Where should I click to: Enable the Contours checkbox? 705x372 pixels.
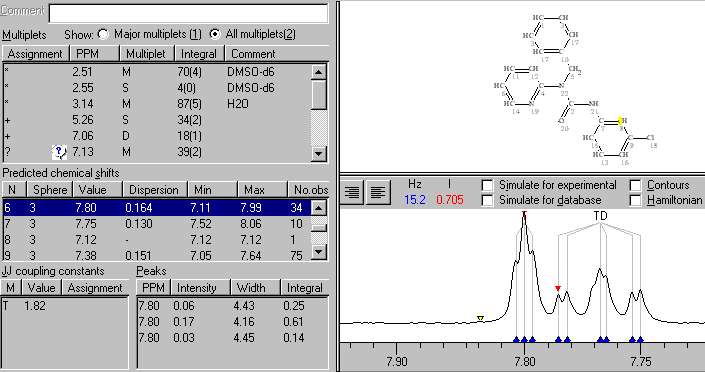[x=635, y=185]
